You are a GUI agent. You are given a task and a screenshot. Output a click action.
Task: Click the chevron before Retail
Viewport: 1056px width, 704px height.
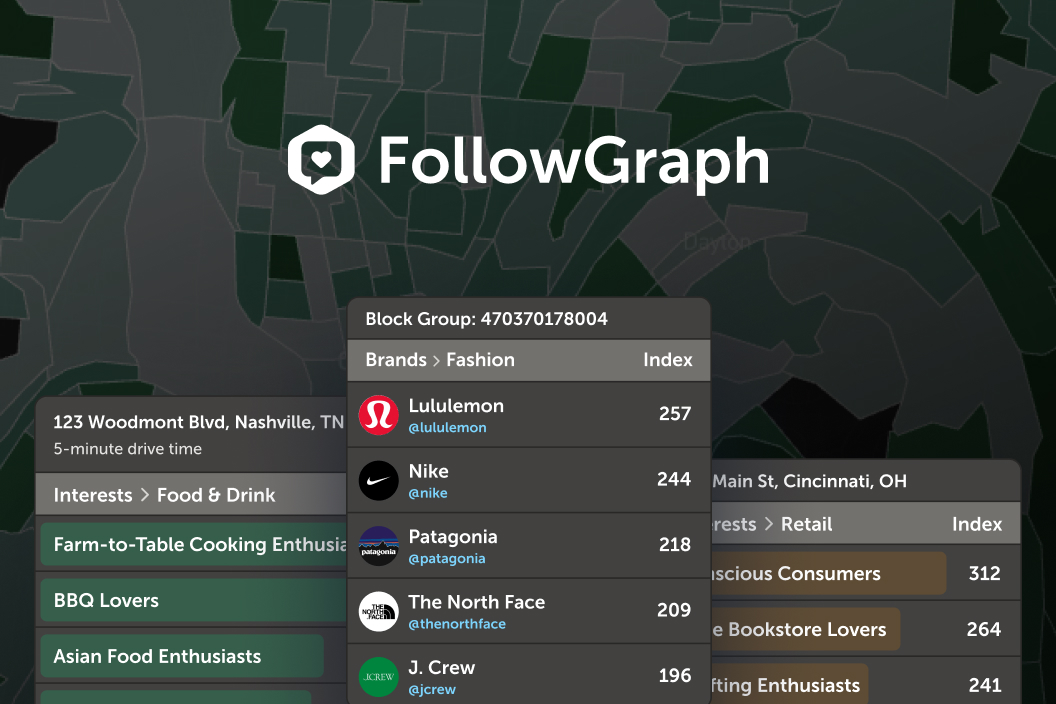[x=768, y=524]
